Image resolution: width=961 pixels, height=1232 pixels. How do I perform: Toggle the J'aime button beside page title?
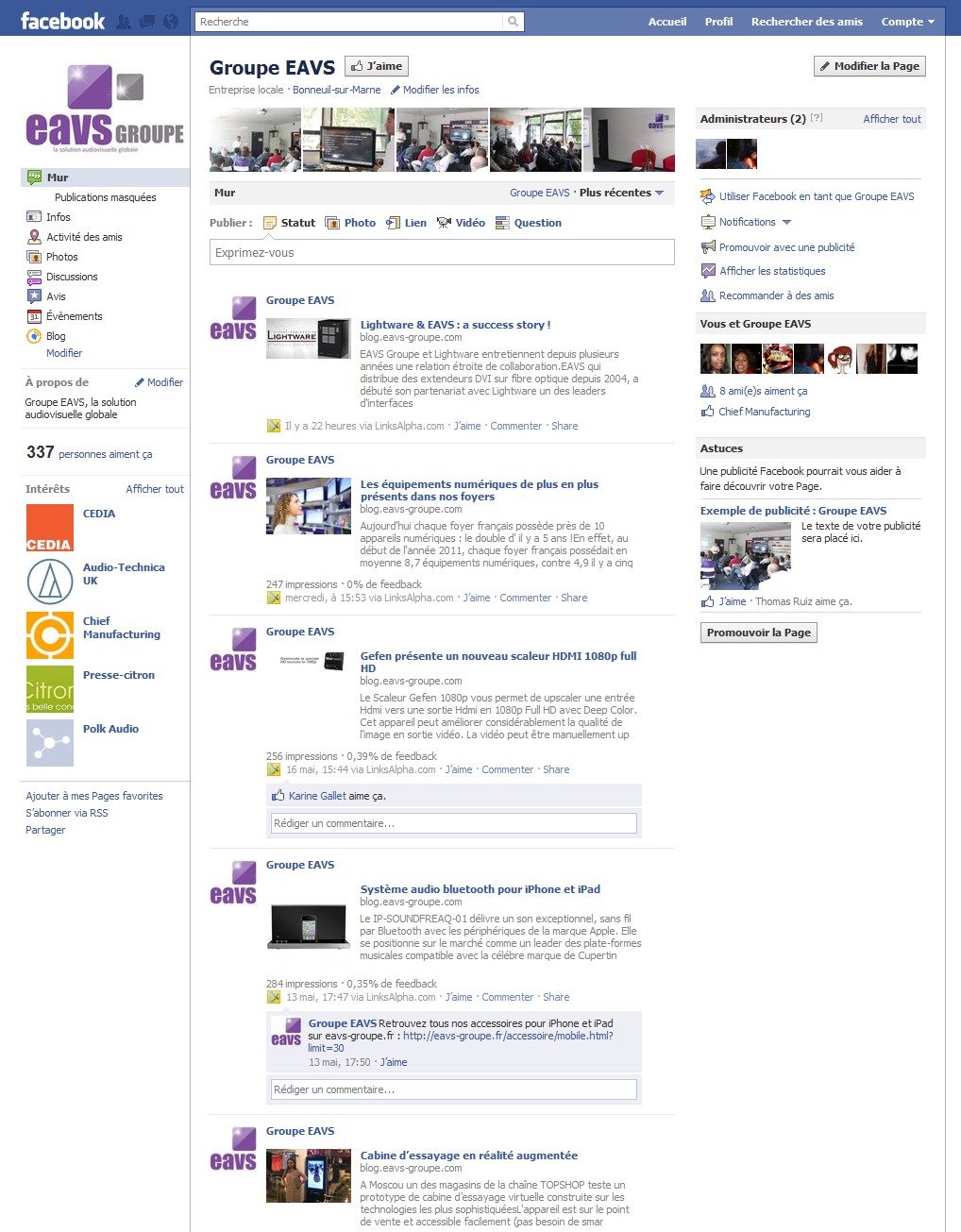376,66
